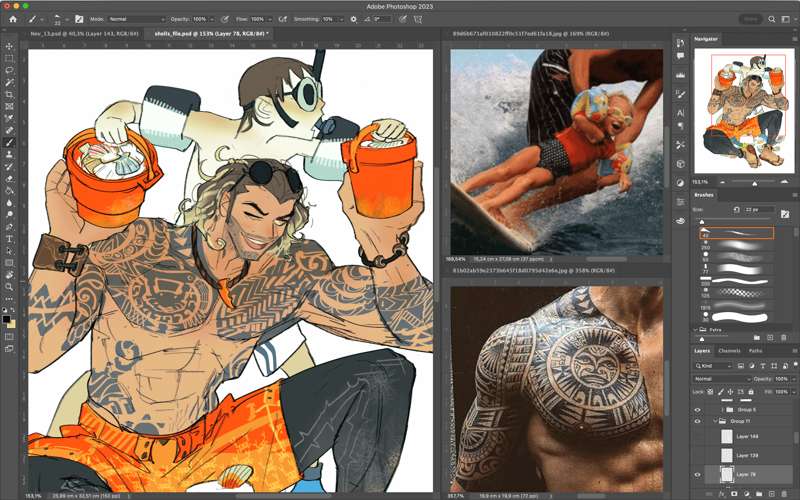Open the Character panel icon in dock
800x500 pixels.
(x=680, y=113)
